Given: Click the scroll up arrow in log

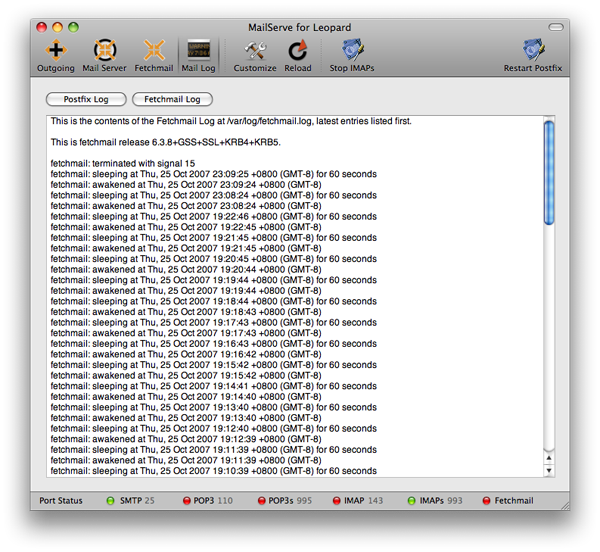Looking at the screenshot, I should (x=548, y=457).
